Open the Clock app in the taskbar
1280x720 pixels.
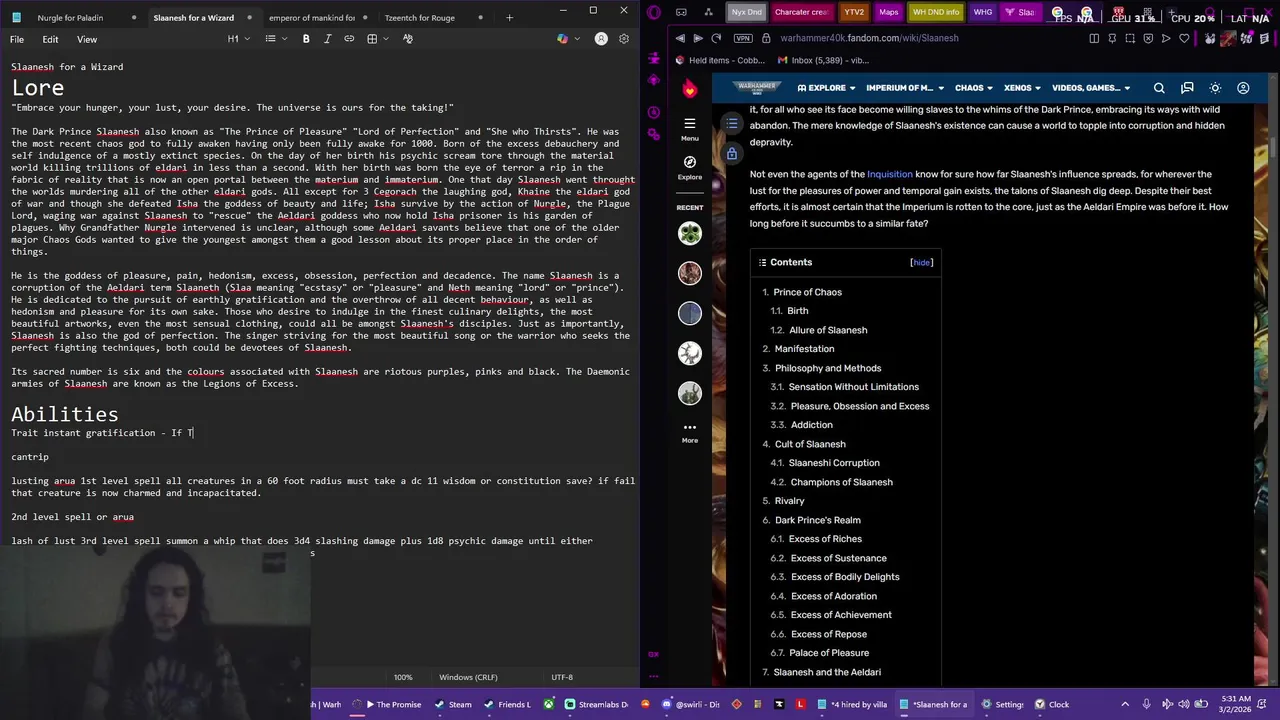point(1051,704)
